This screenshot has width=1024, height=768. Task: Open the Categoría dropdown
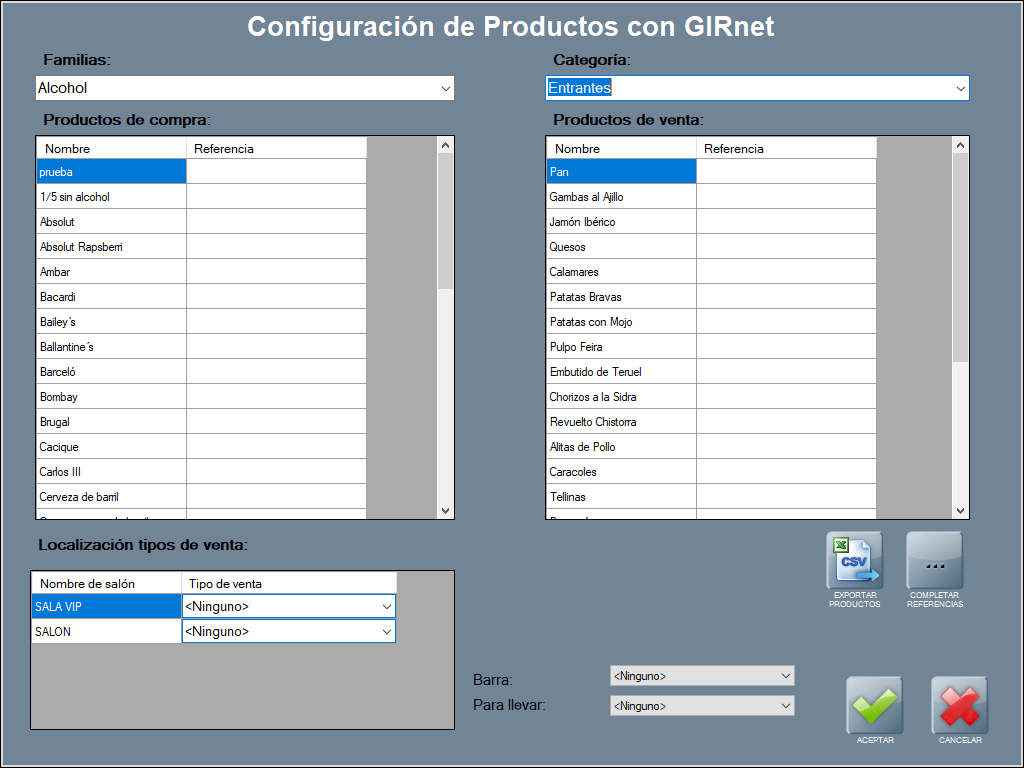pos(960,88)
